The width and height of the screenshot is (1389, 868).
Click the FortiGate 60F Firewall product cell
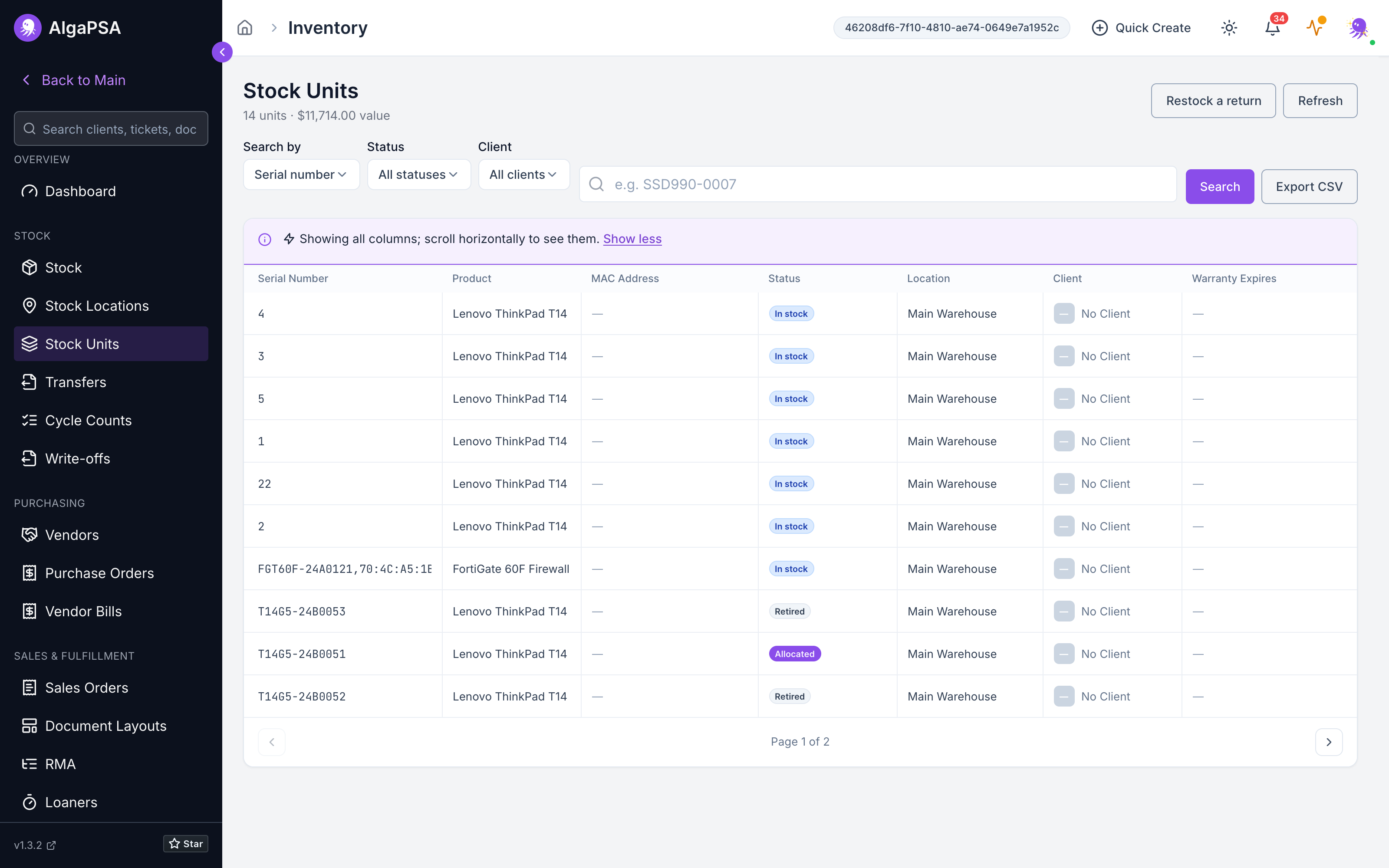[x=511, y=569]
